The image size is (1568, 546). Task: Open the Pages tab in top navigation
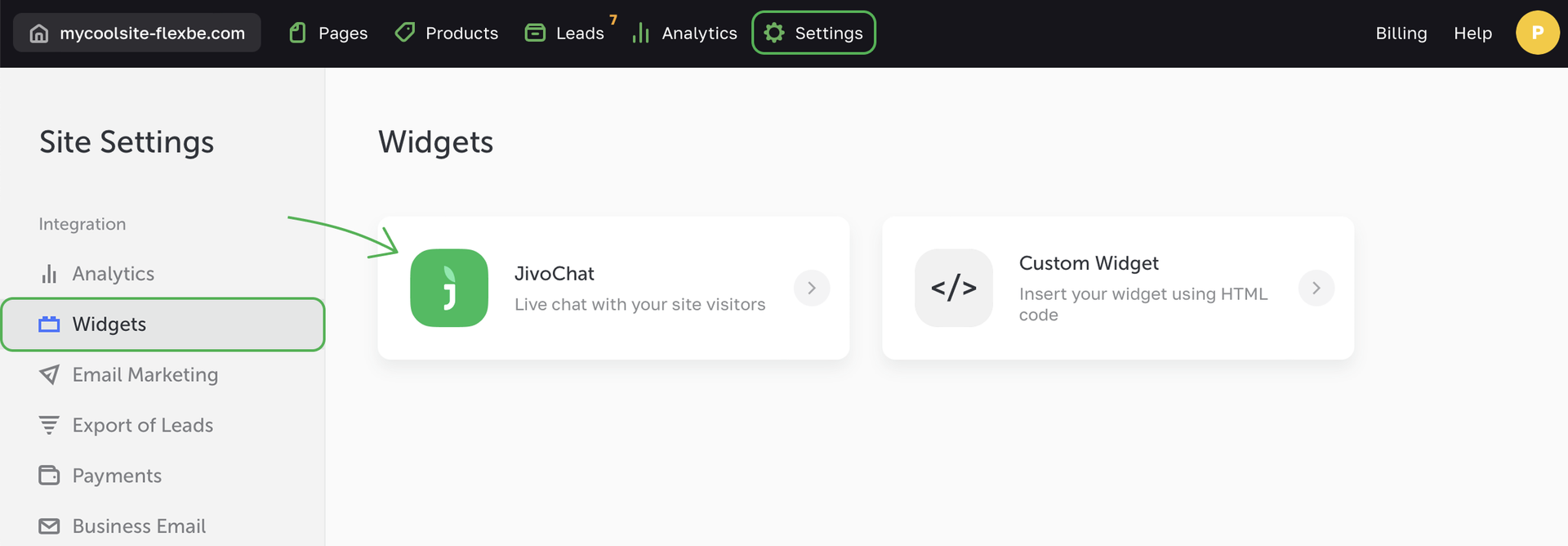(x=329, y=34)
